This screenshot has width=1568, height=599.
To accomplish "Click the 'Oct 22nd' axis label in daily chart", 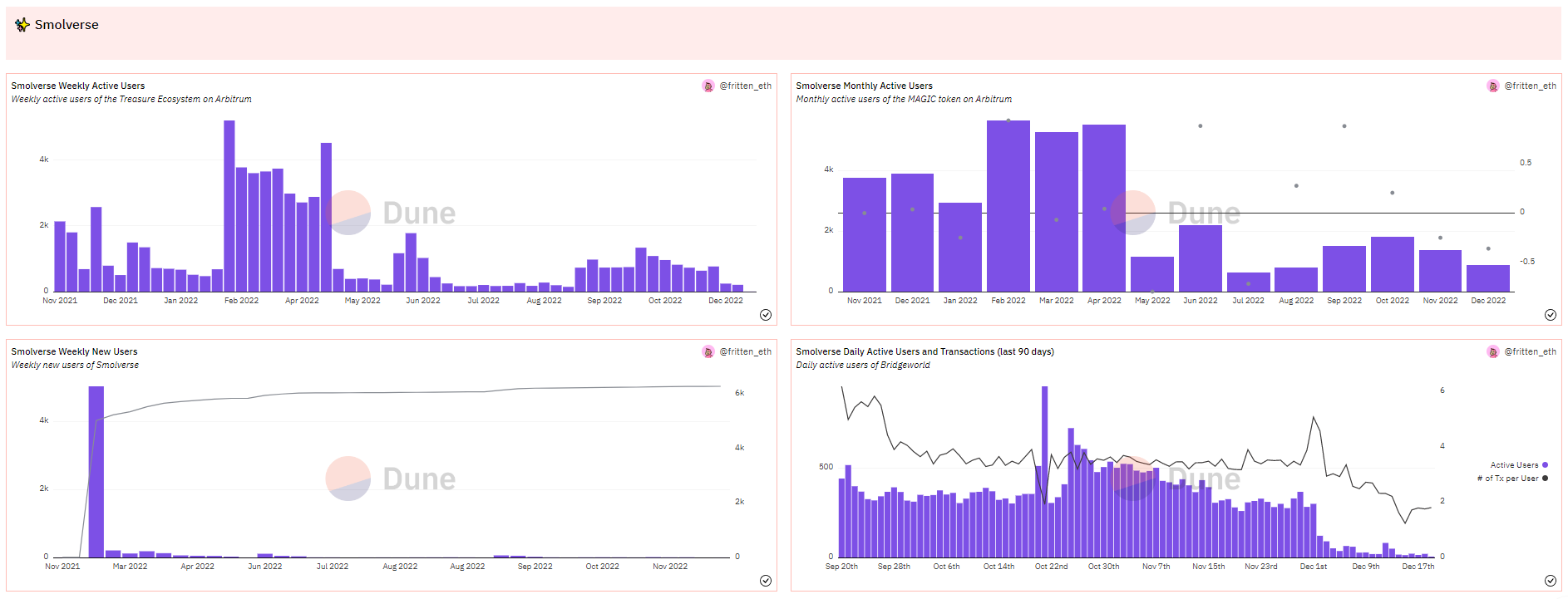I will tap(1051, 567).
